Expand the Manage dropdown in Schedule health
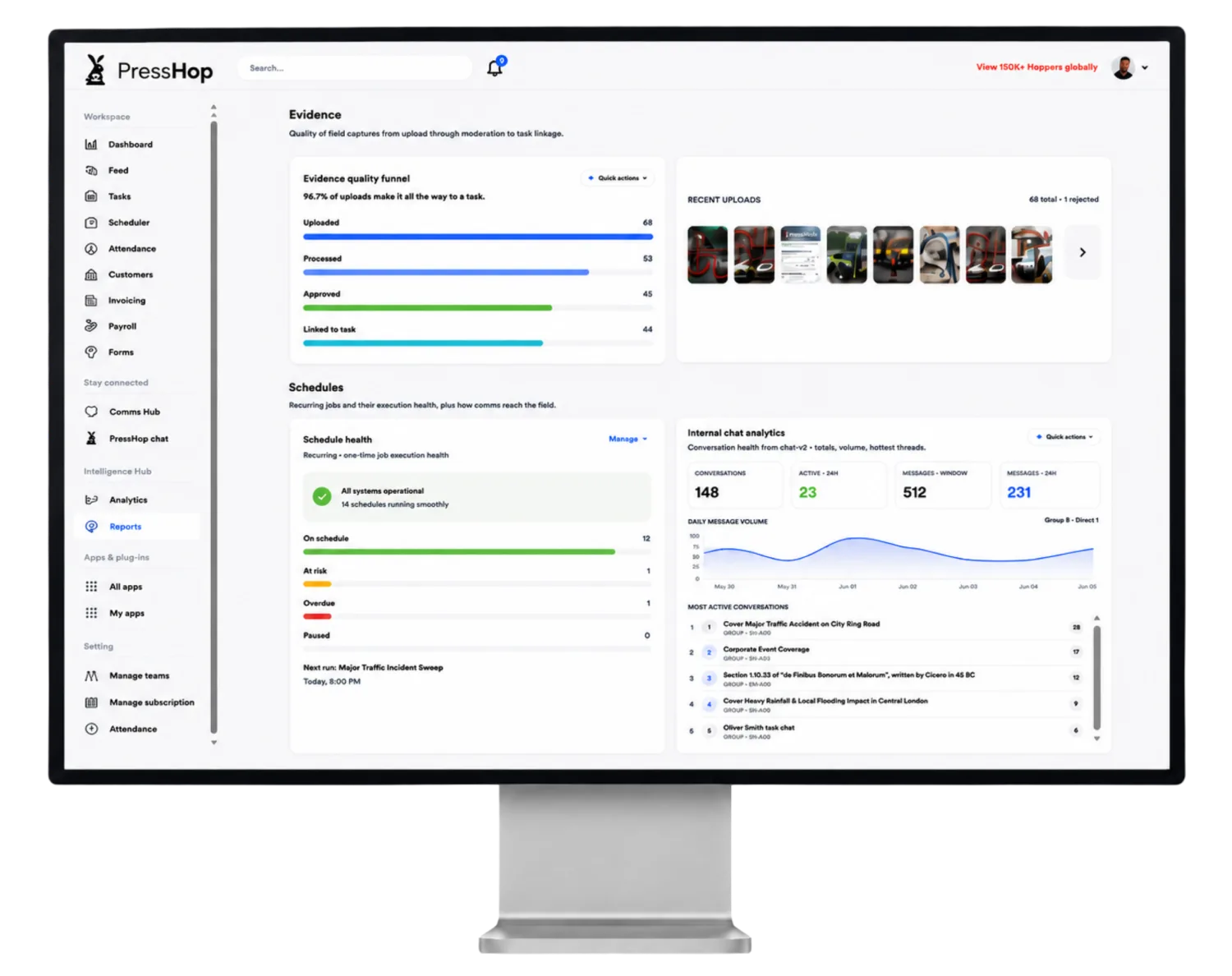Image resolution: width=1232 pixels, height=976 pixels. [x=628, y=439]
